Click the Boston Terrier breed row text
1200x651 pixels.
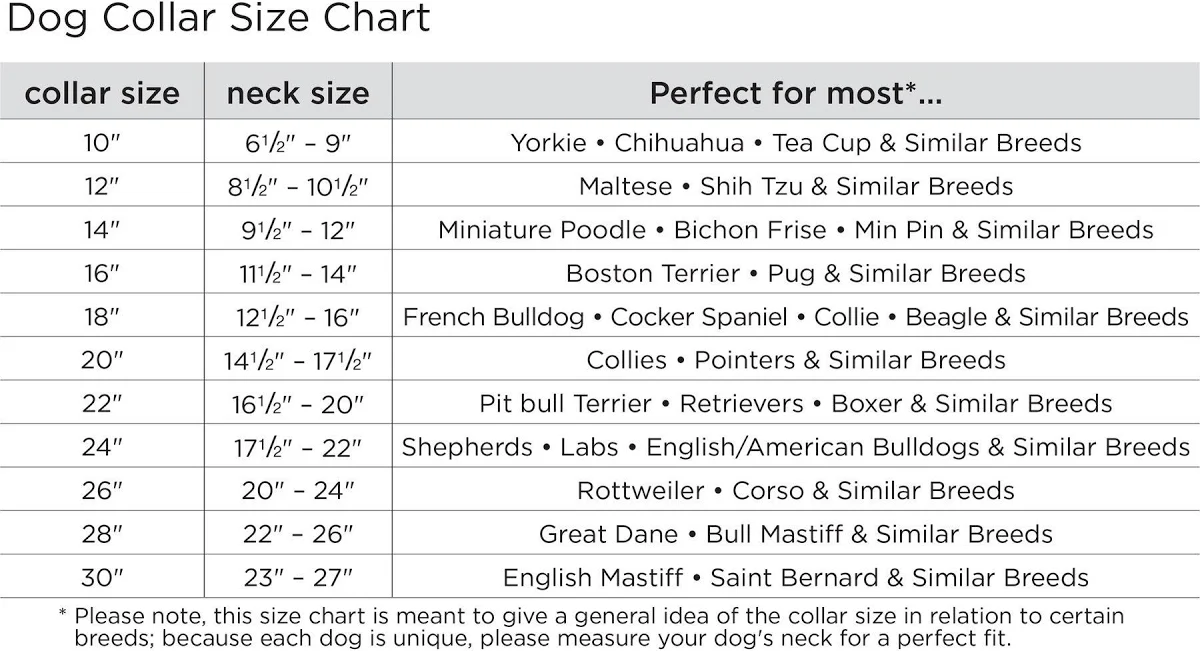coord(795,273)
